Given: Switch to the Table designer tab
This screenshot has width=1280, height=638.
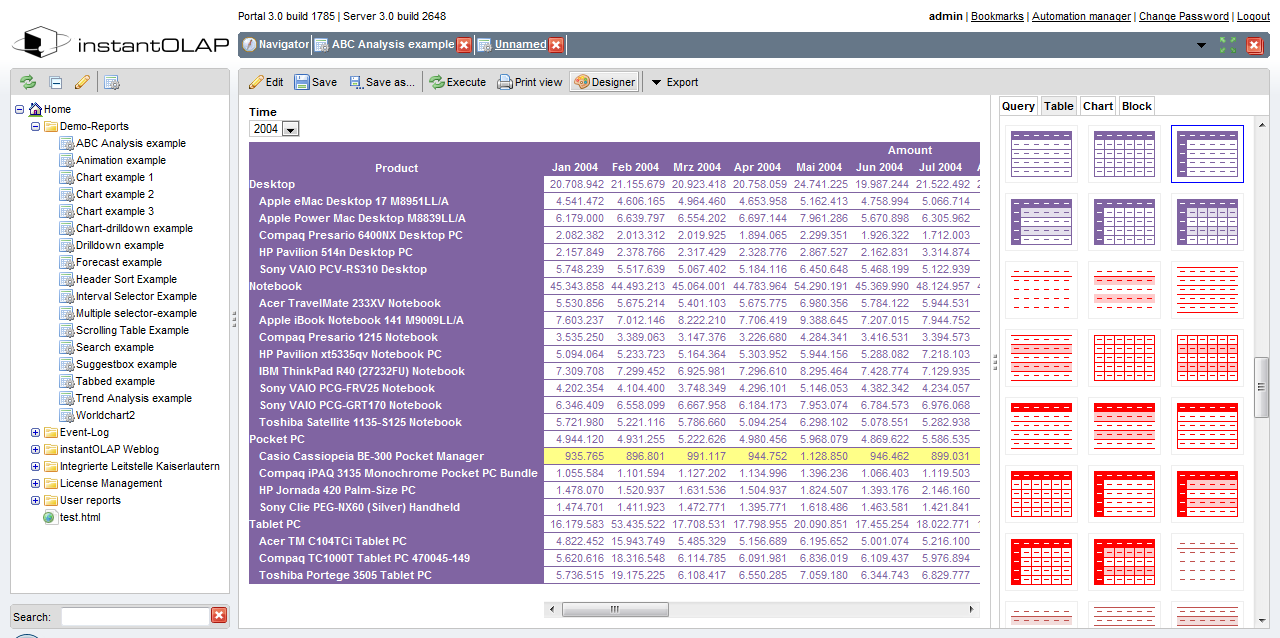Looking at the screenshot, I should (1058, 106).
